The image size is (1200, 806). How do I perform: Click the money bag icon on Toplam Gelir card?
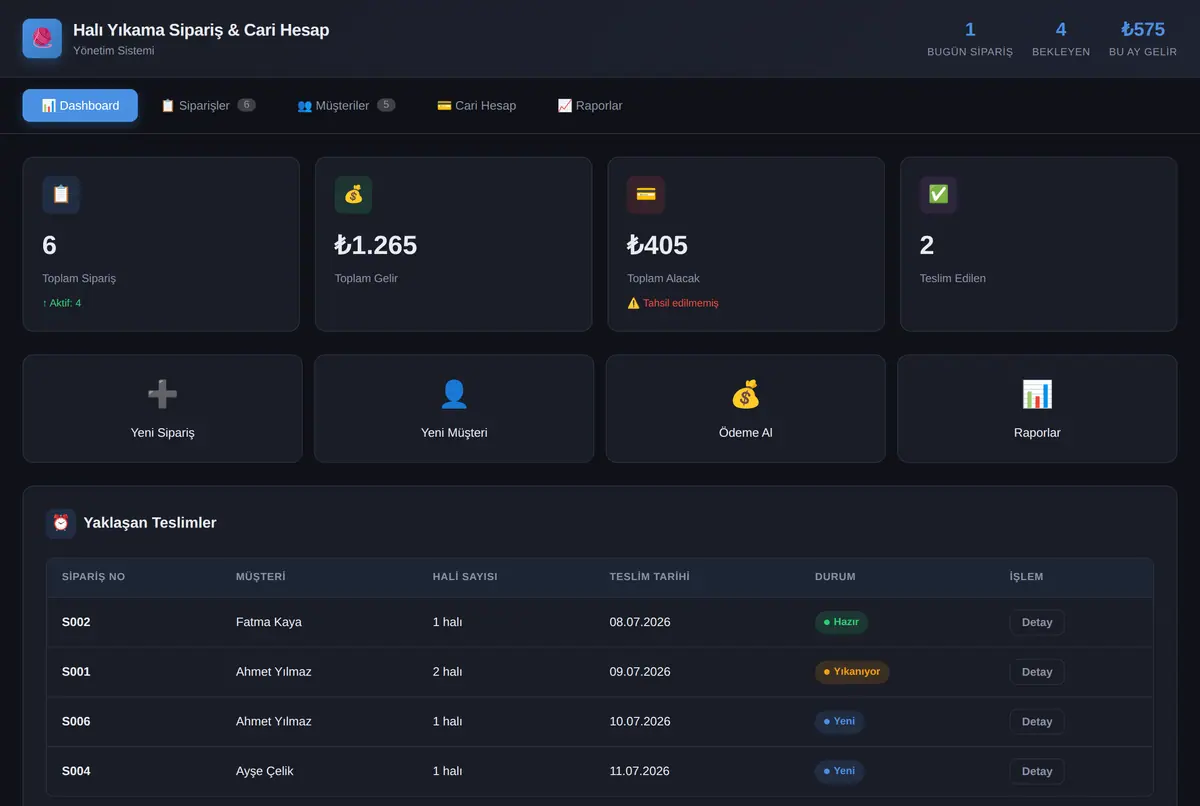click(353, 195)
